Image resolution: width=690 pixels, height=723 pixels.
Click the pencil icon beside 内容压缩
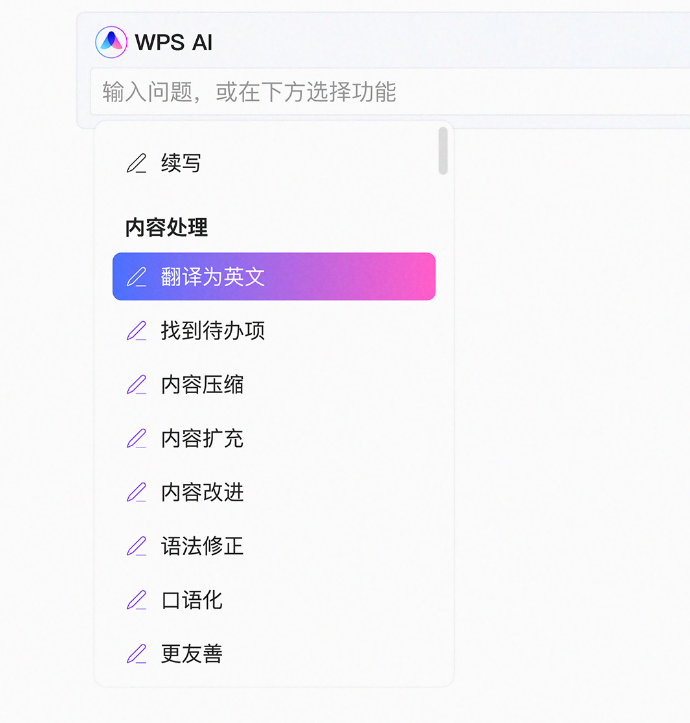[x=137, y=385]
